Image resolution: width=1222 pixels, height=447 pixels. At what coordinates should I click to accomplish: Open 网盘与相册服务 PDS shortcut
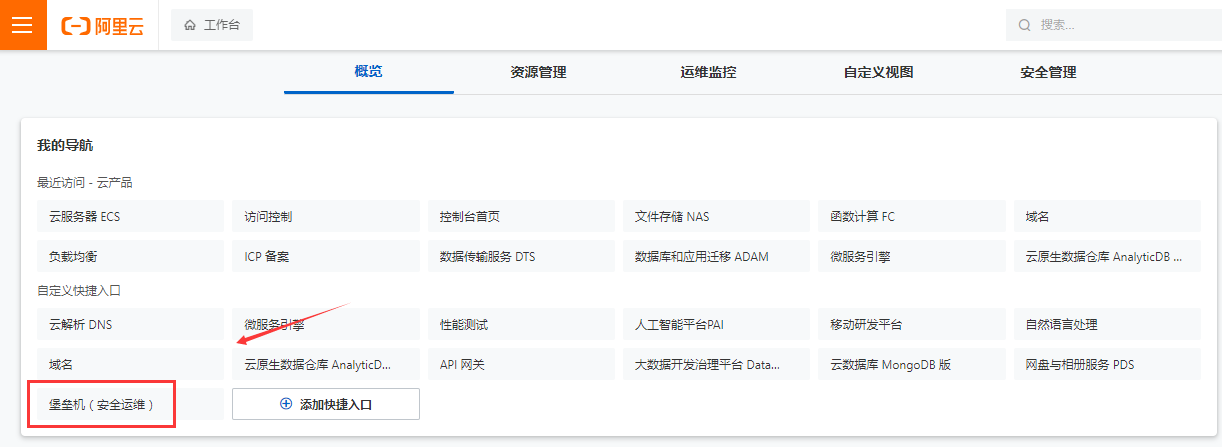(1107, 364)
